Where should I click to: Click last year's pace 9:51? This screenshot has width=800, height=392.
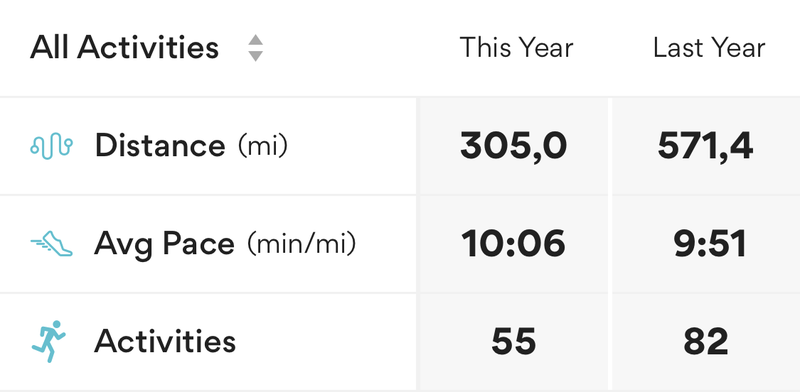pyautogui.click(x=710, y=243)
